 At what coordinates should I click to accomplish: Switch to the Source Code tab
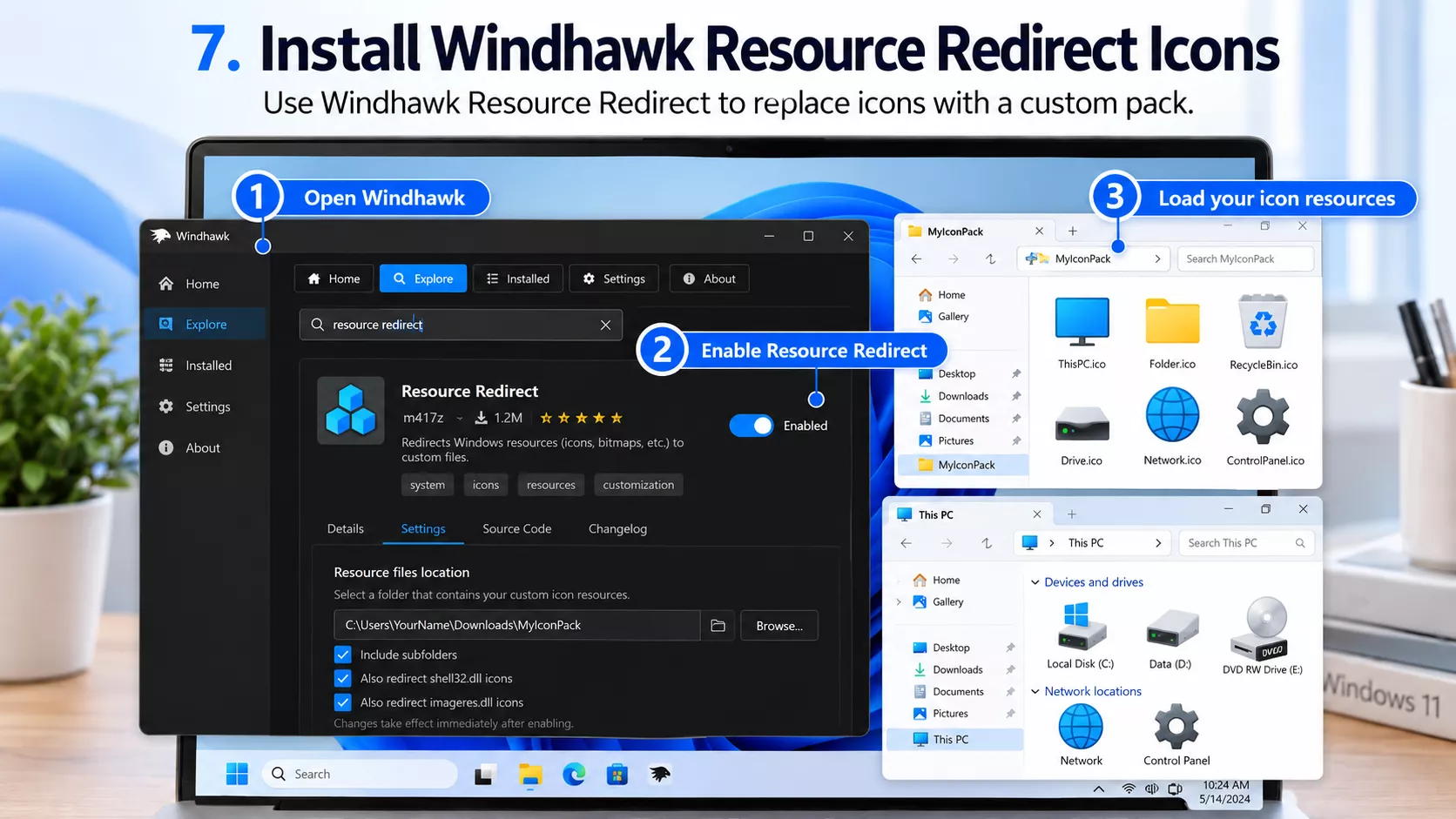517,529
